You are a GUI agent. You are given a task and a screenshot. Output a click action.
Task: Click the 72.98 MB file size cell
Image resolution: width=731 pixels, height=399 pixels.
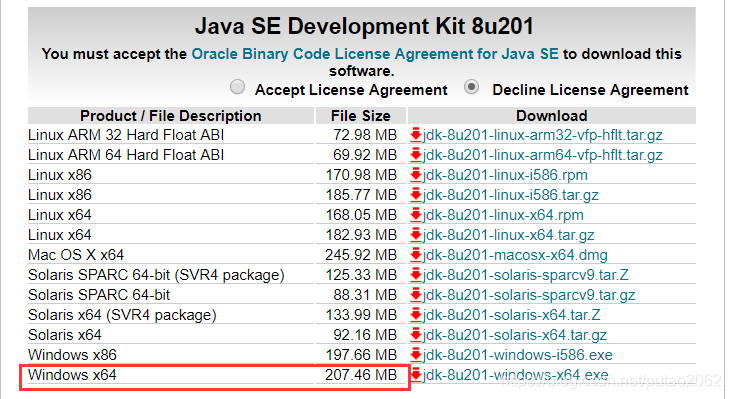365,135
